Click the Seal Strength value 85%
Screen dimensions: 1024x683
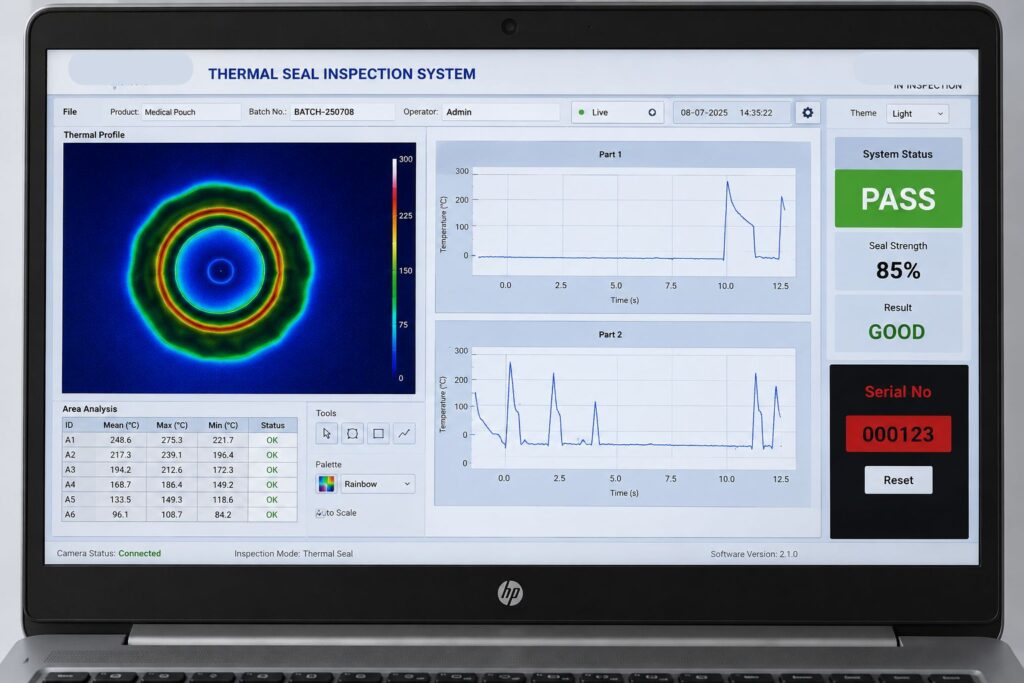[898, 270]
